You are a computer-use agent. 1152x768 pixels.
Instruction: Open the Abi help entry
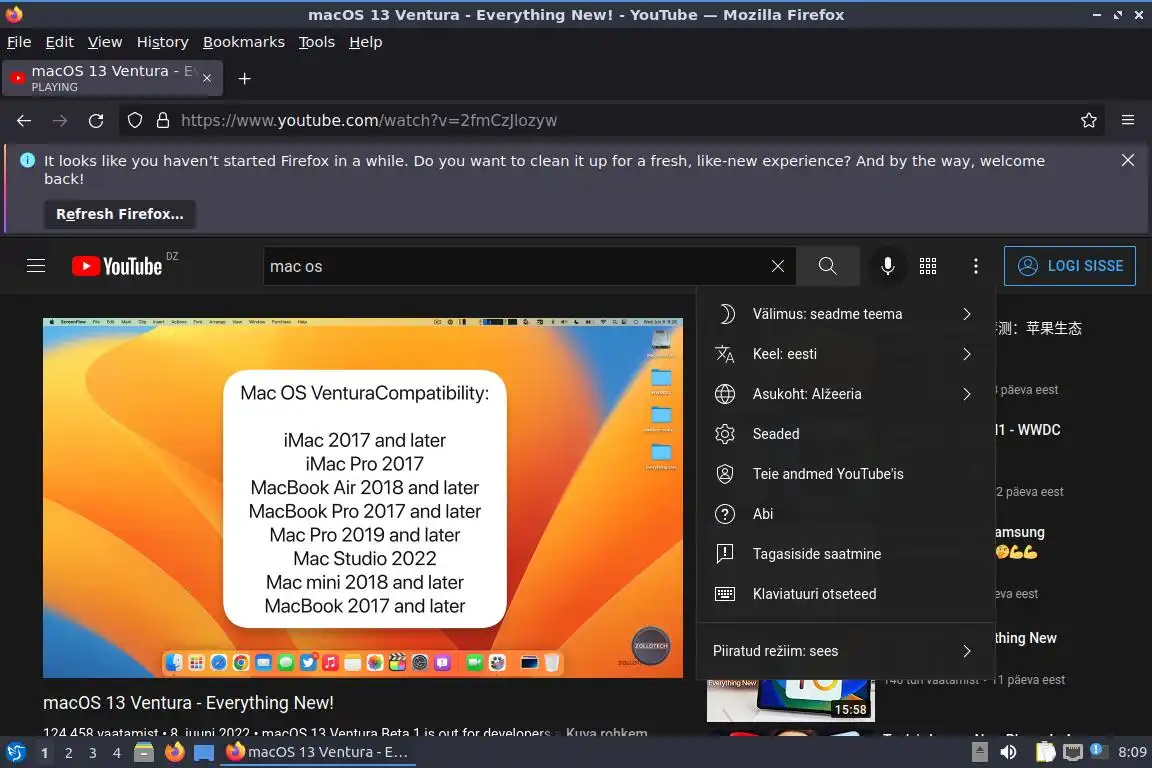[x=846, y=514]
